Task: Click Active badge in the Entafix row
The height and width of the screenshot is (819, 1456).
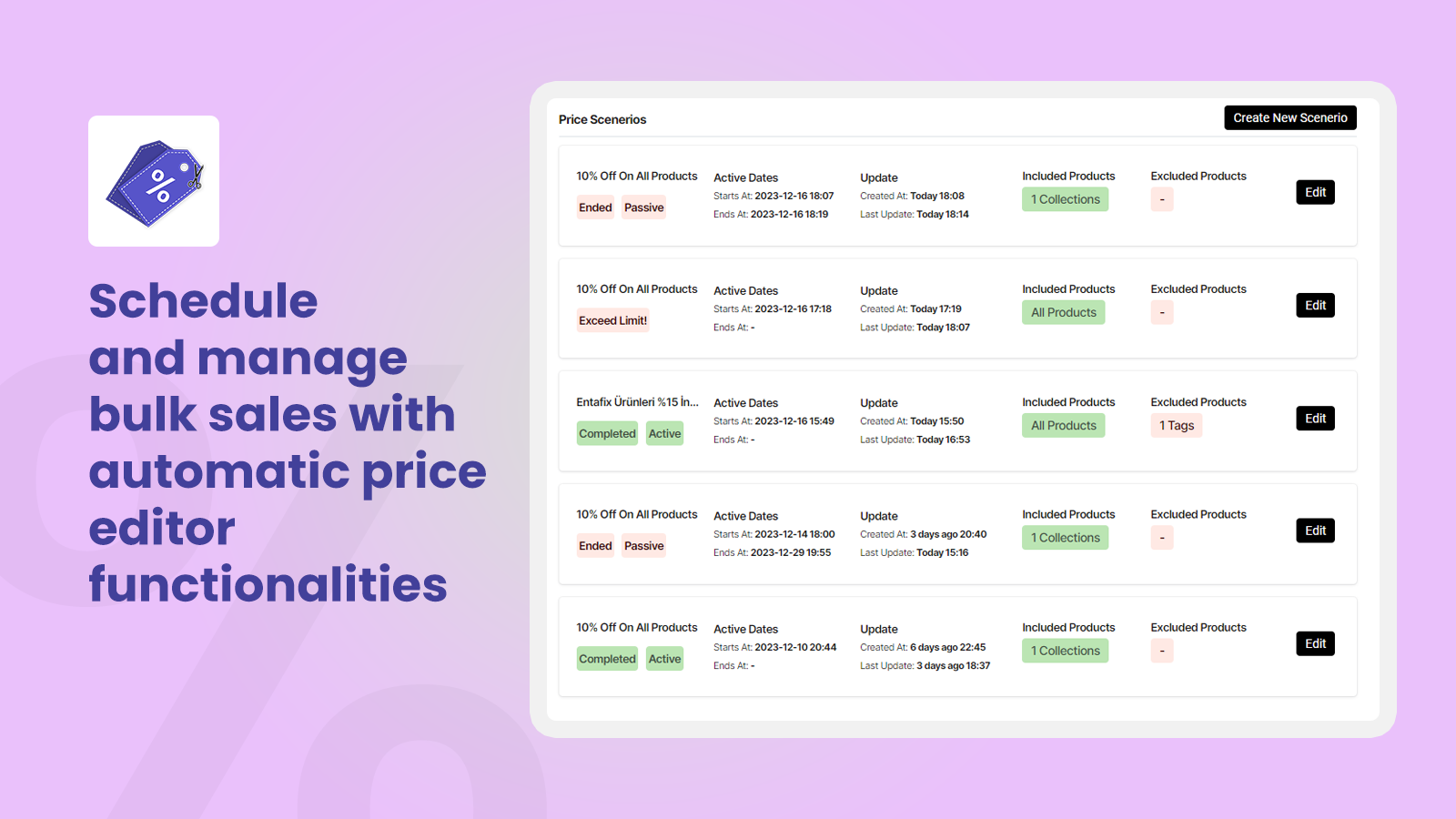Action: coord(664,434)
